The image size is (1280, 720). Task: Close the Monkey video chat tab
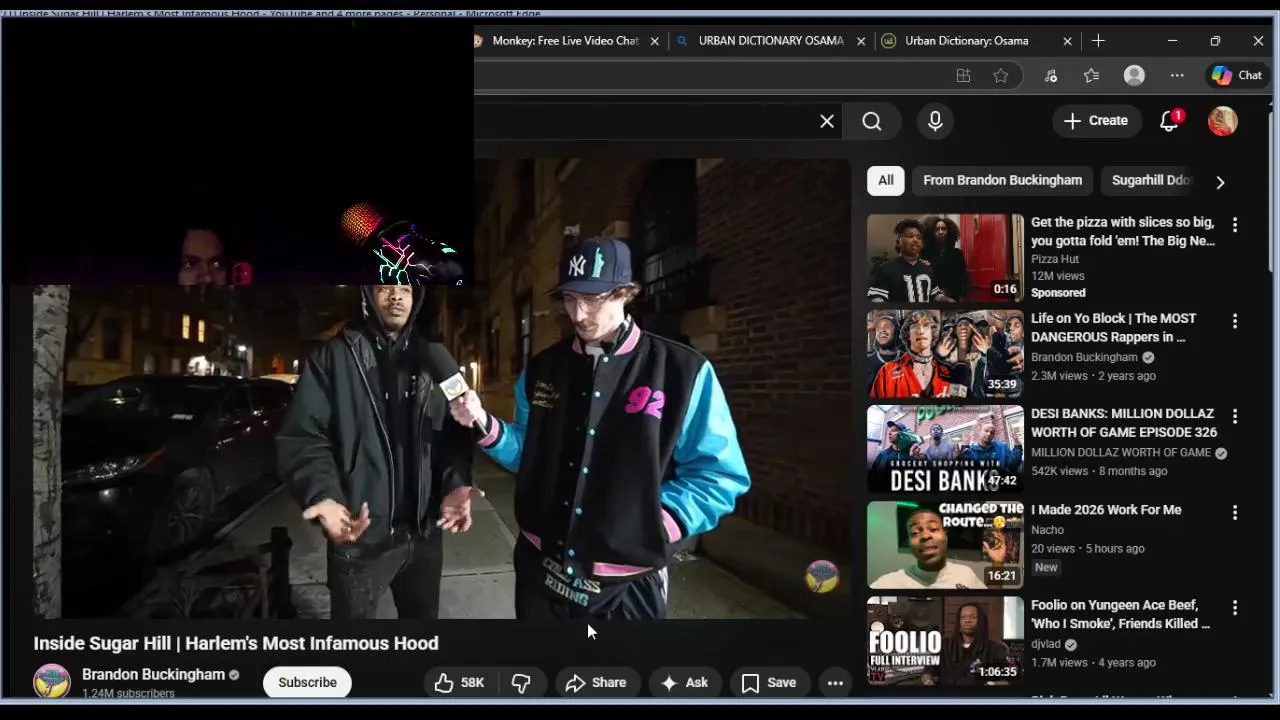655,41
